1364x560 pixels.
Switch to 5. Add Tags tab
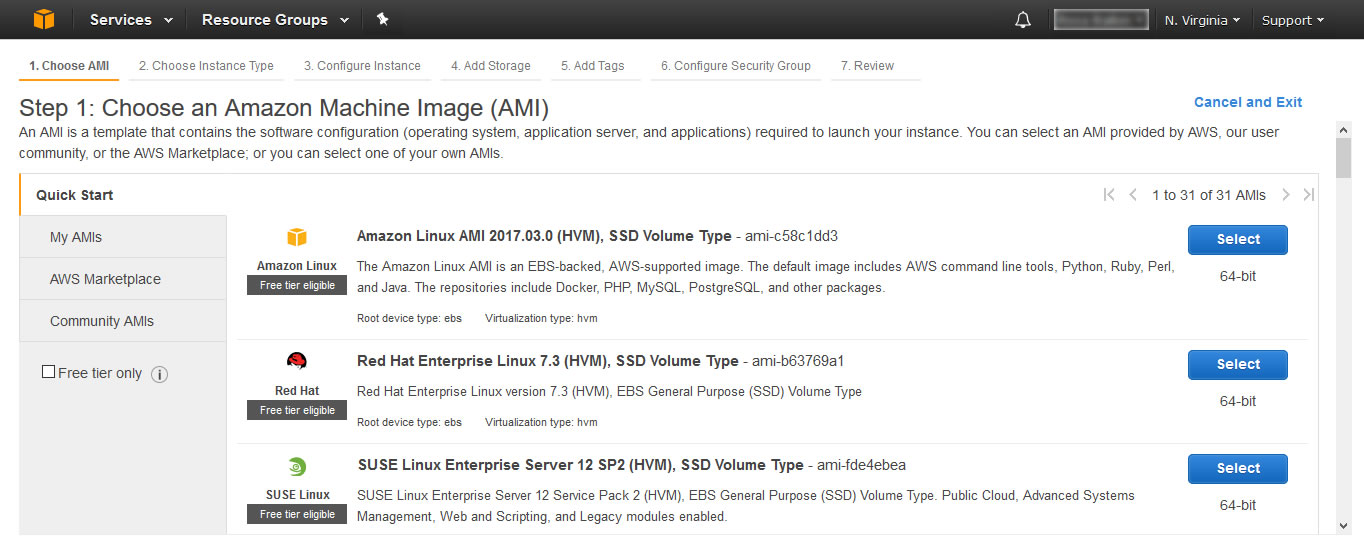pyautogui.click(x=592, y=66)
